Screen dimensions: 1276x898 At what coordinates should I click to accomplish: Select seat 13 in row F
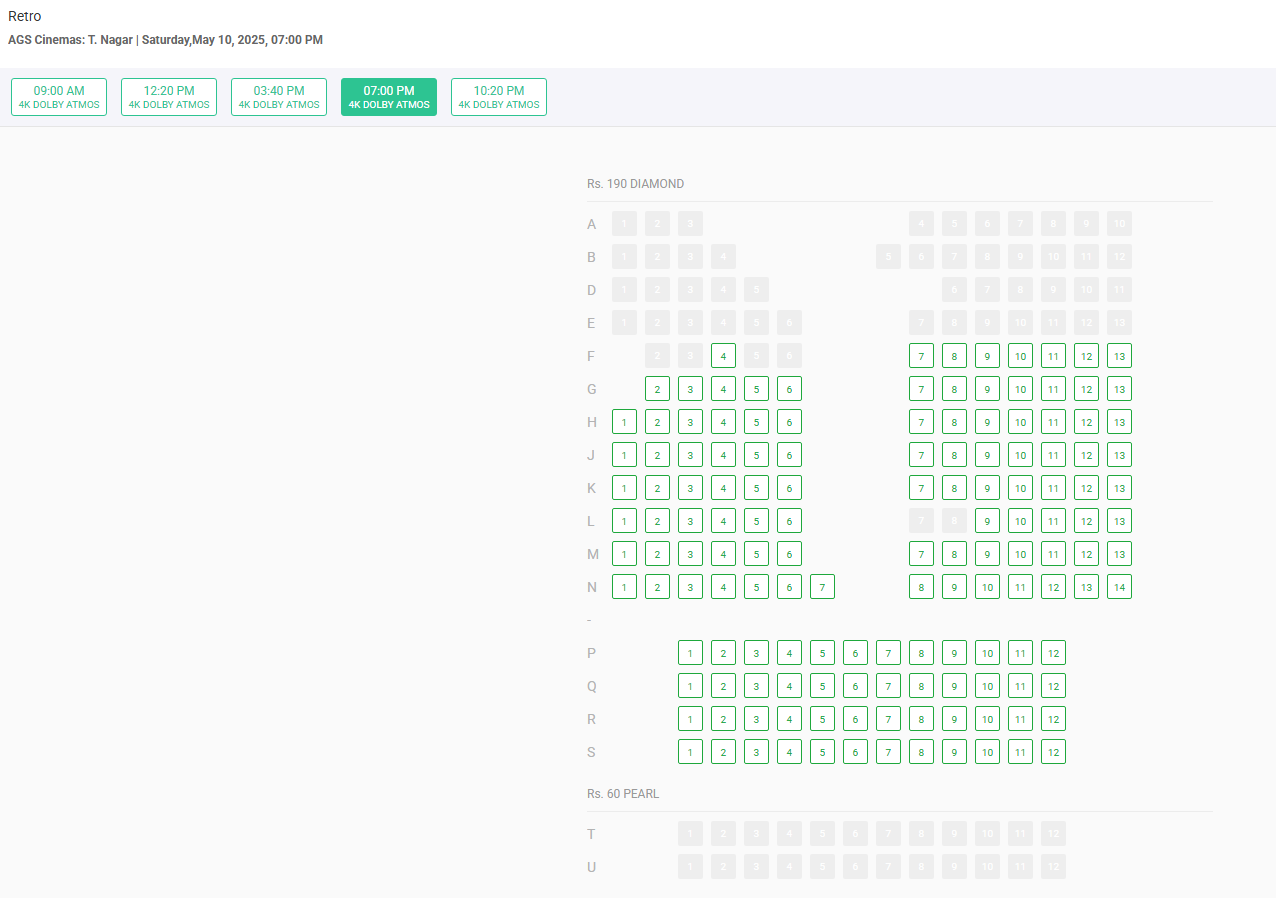pyautogui.click(x=1119, y=356)
